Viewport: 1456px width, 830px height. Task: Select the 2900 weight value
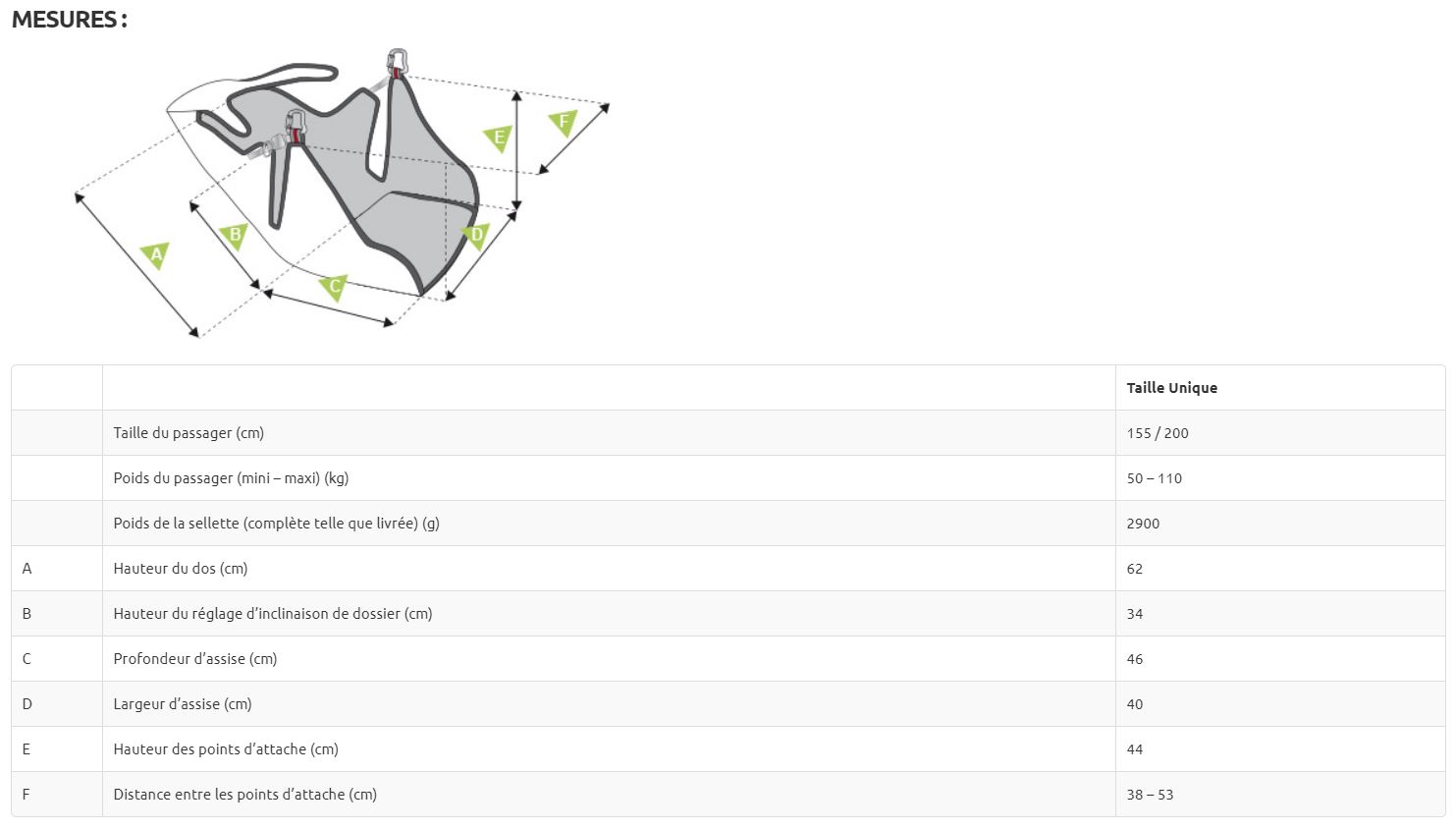[x=1143, y=524]
